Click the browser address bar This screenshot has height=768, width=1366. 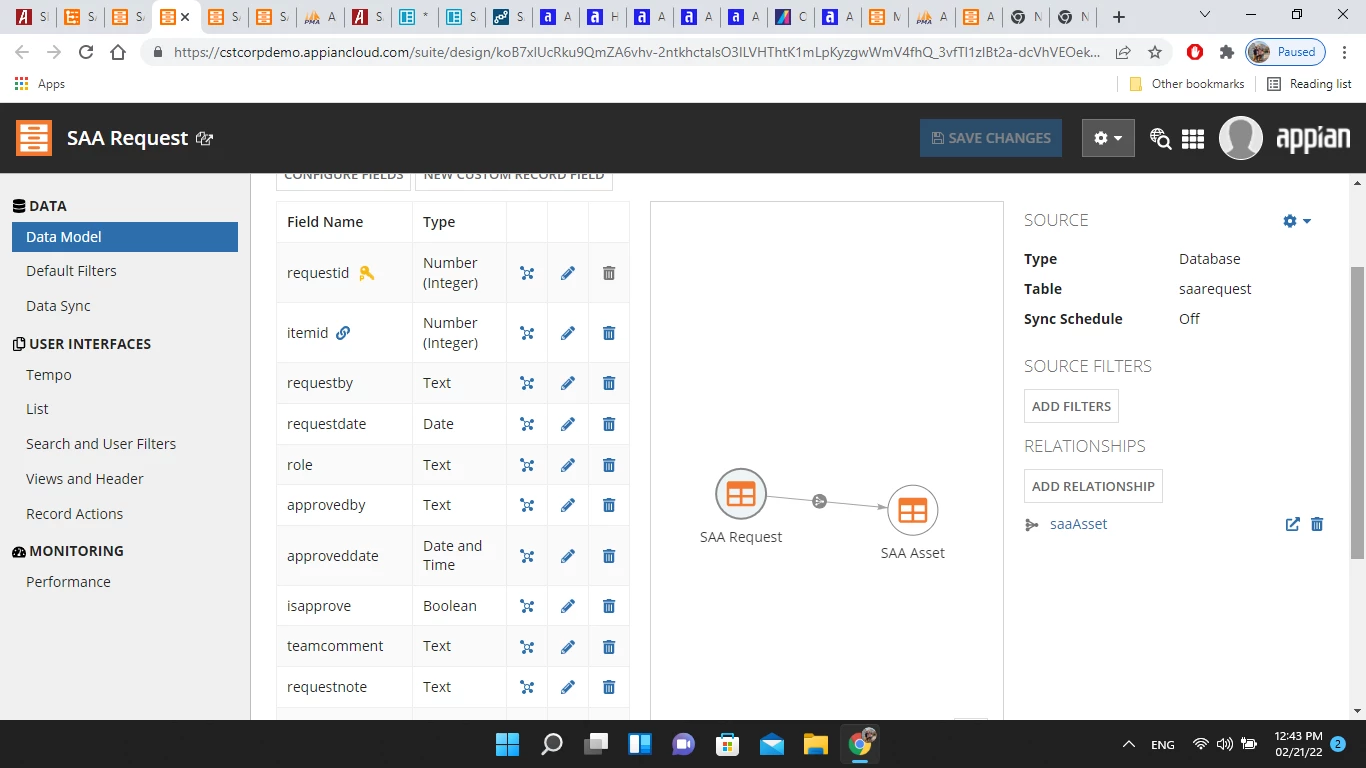click(637, 52)
